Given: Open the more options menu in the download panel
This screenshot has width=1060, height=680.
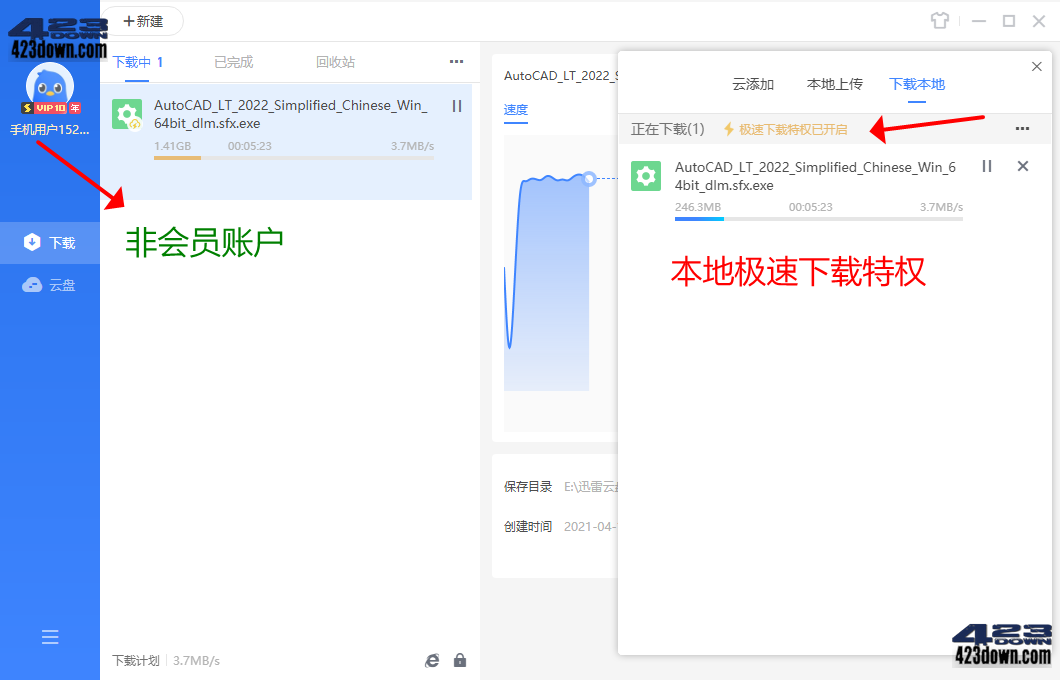Looking at the screenshot, I should [1022, 129].
